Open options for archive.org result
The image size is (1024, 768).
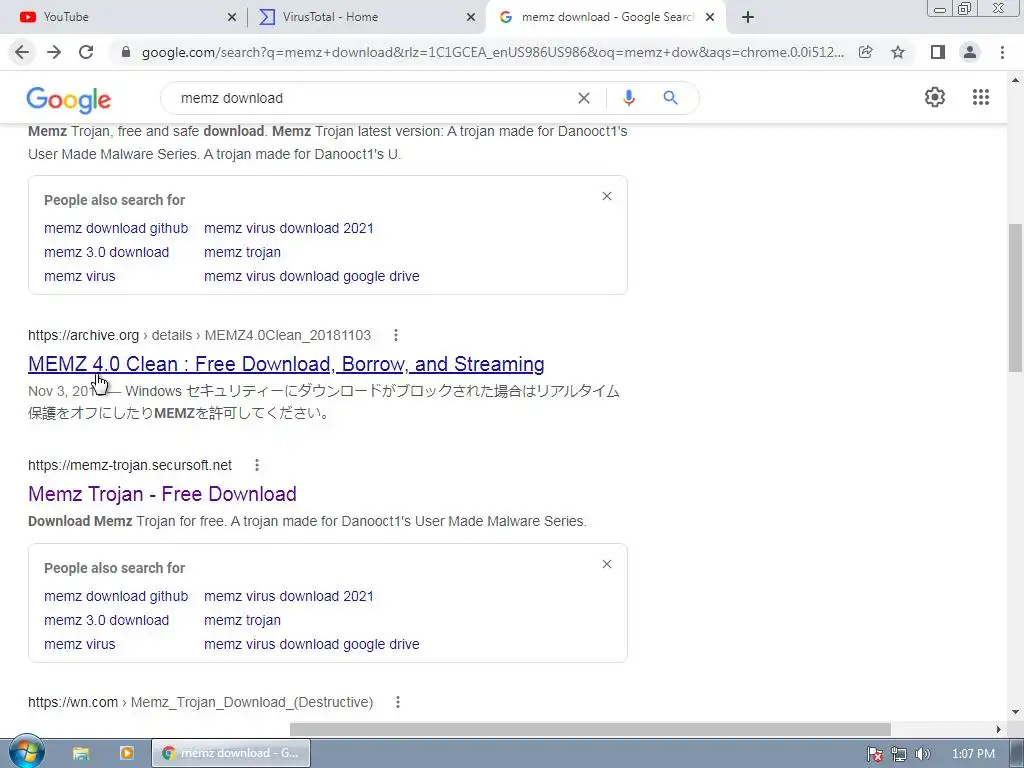point(396,335)
